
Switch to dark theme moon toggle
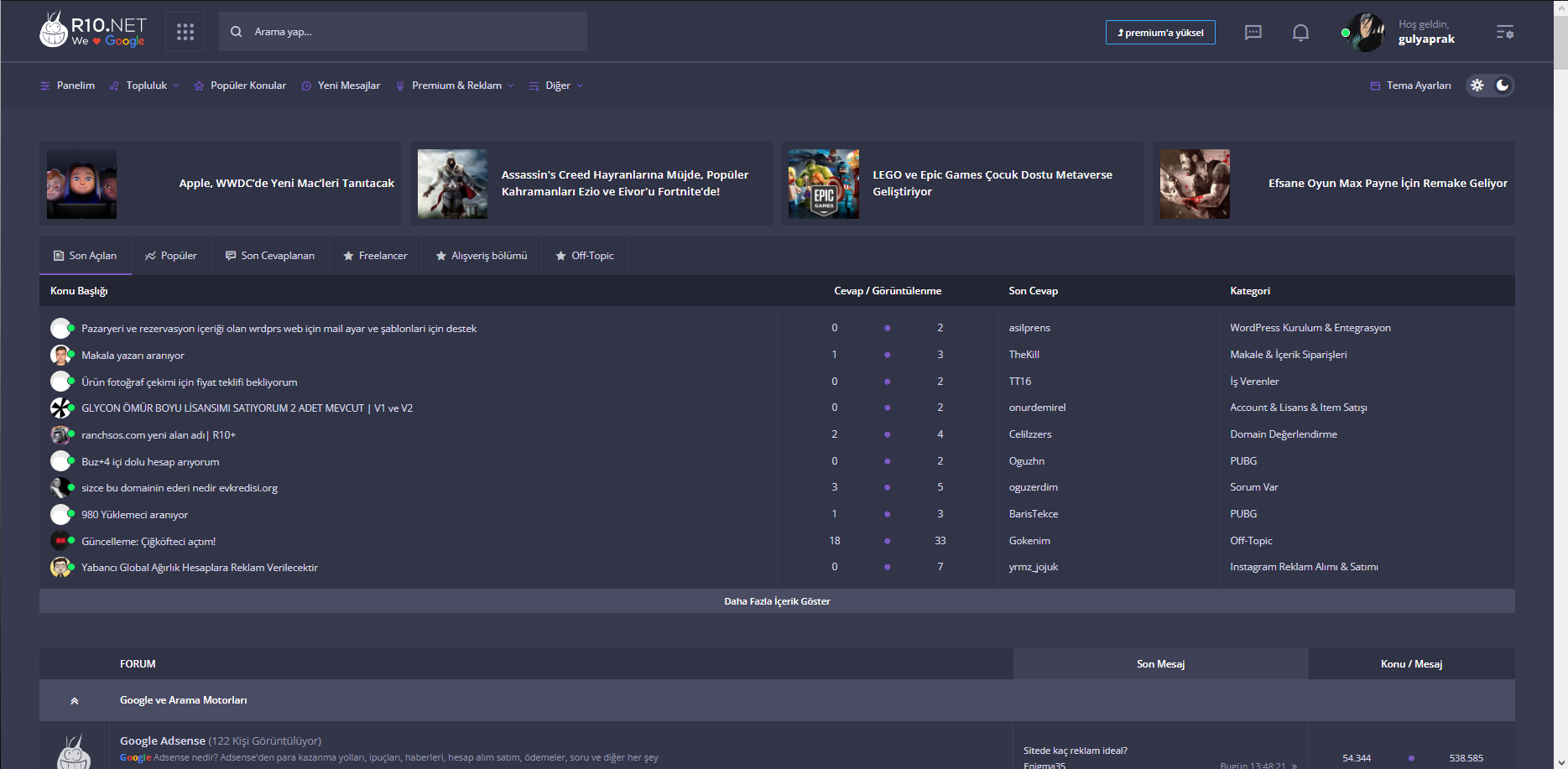click(1503, 86)
